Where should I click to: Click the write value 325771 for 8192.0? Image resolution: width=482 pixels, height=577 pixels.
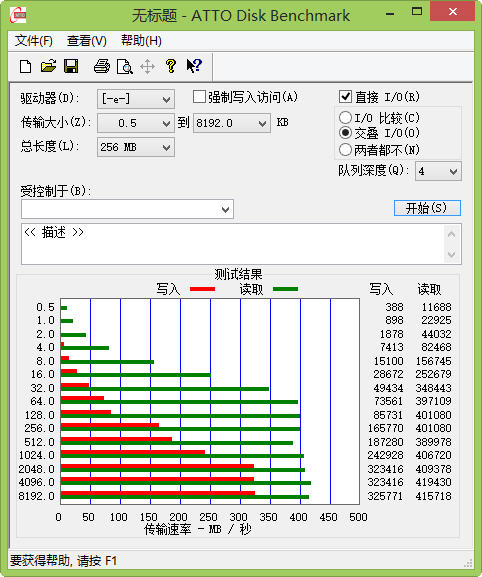coord(385,496)
